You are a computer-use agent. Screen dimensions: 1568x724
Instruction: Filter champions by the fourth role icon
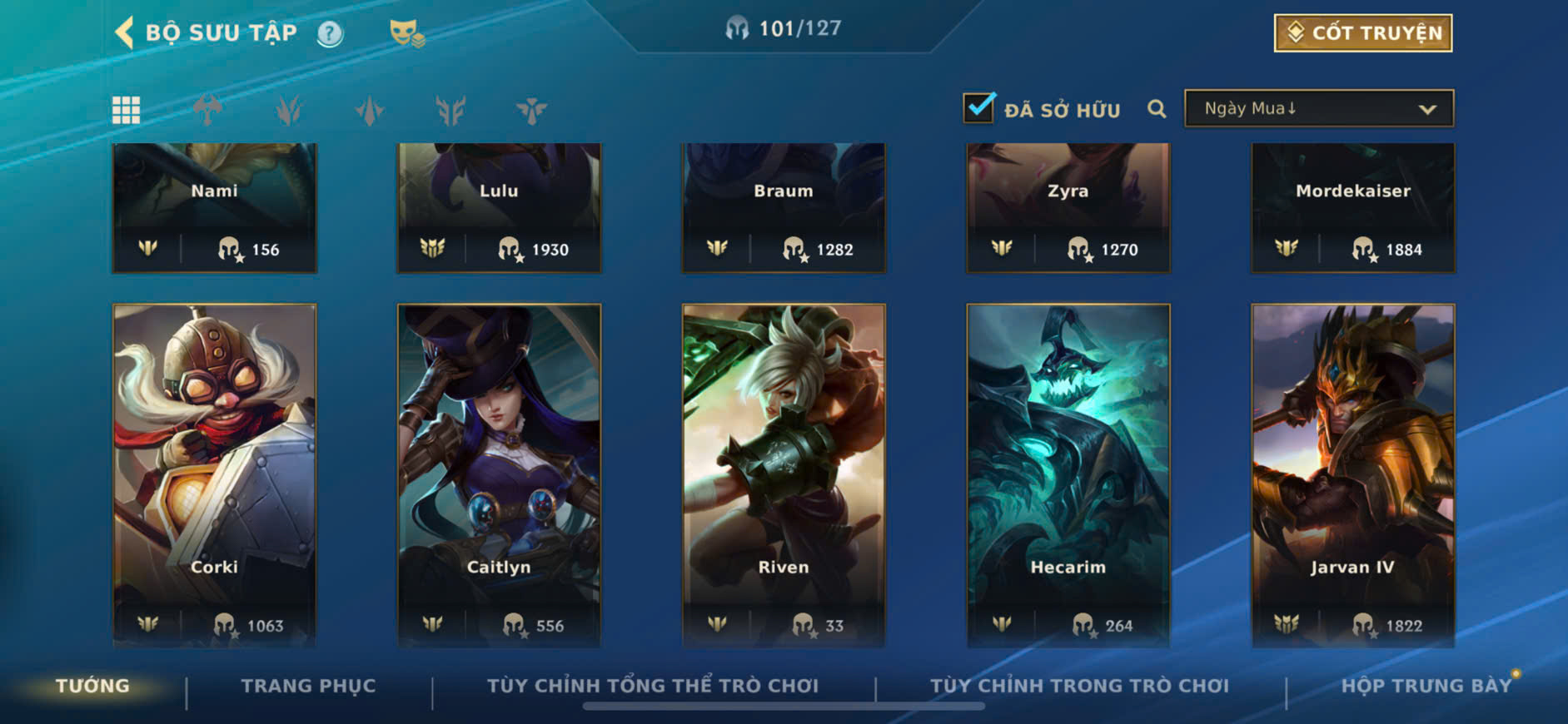point(450,110)
